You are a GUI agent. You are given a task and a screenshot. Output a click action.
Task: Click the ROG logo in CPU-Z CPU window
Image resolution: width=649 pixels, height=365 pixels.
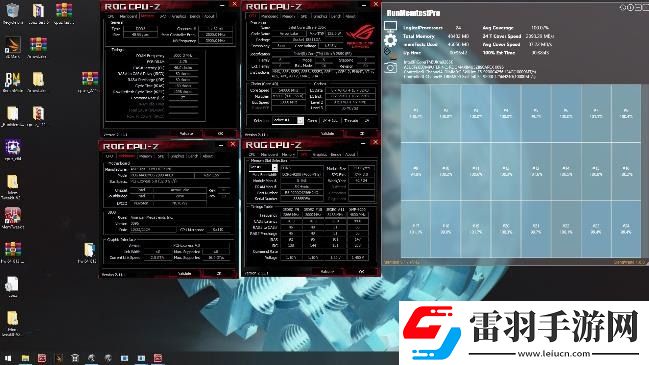point(360,36)
